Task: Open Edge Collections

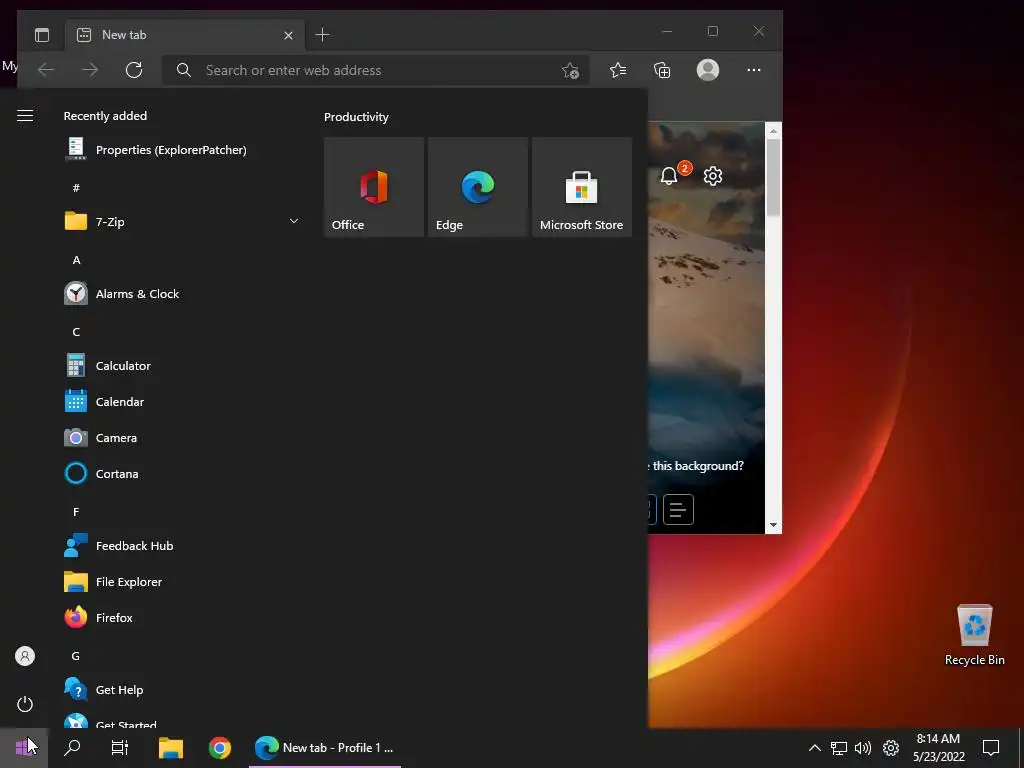Action: point(662,70)
